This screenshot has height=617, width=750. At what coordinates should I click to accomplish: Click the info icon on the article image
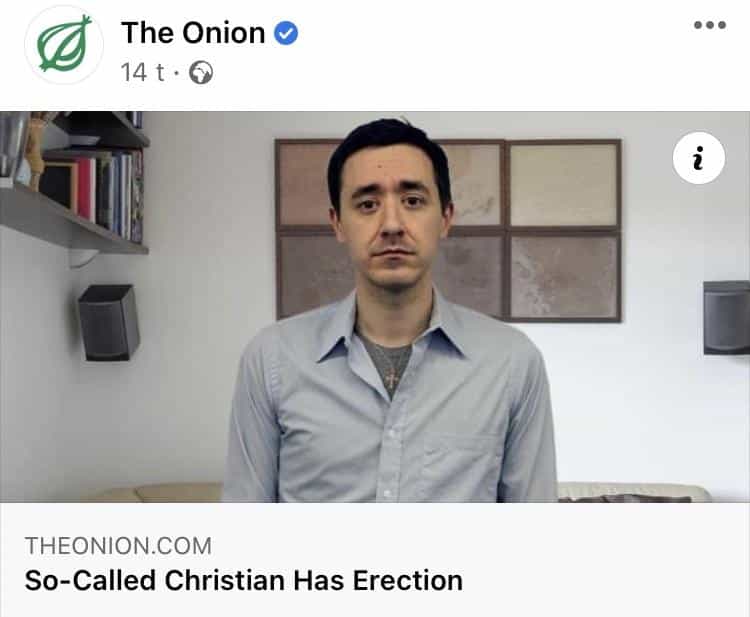coord(698,158)
